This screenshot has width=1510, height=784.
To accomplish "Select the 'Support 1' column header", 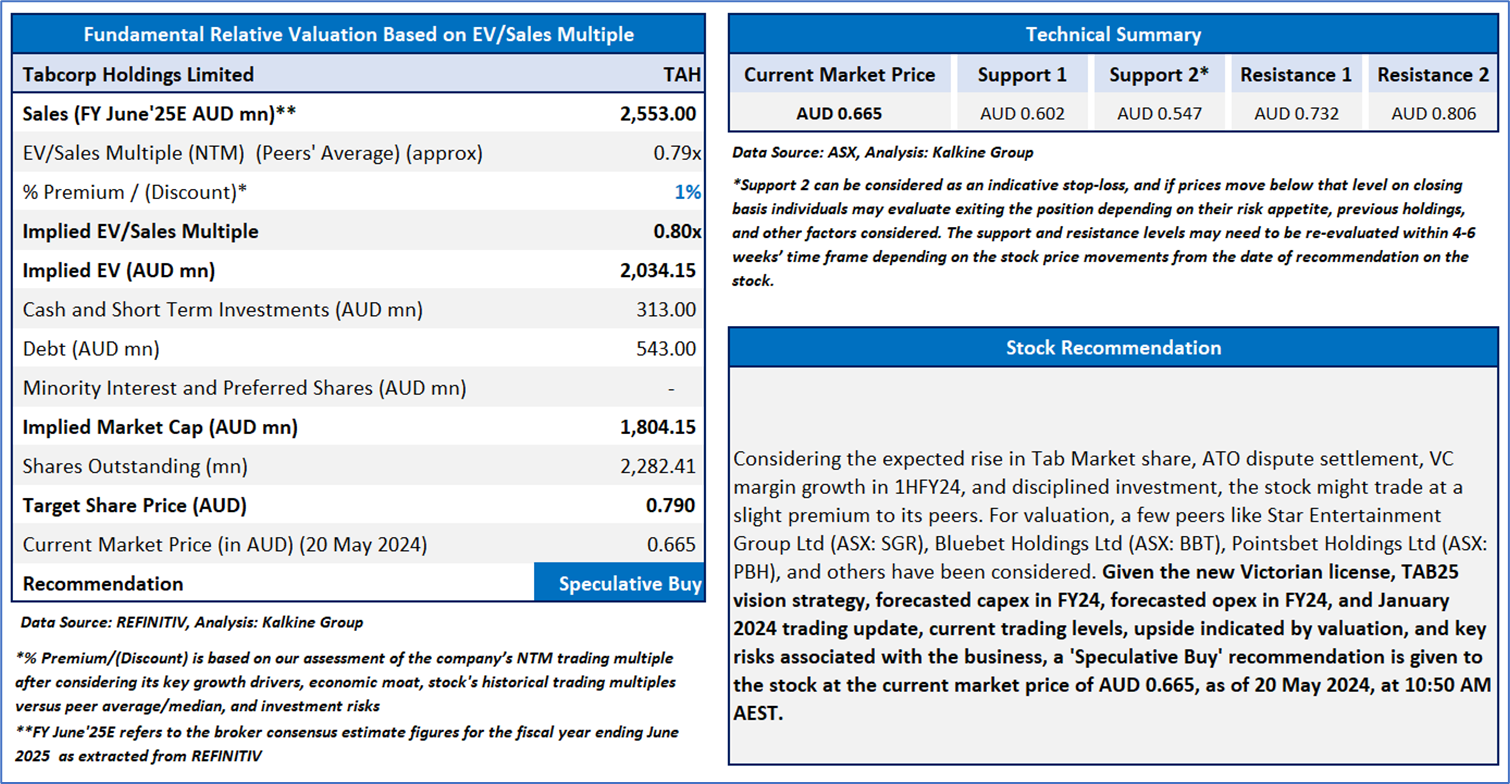I will tap(1022, 75).
